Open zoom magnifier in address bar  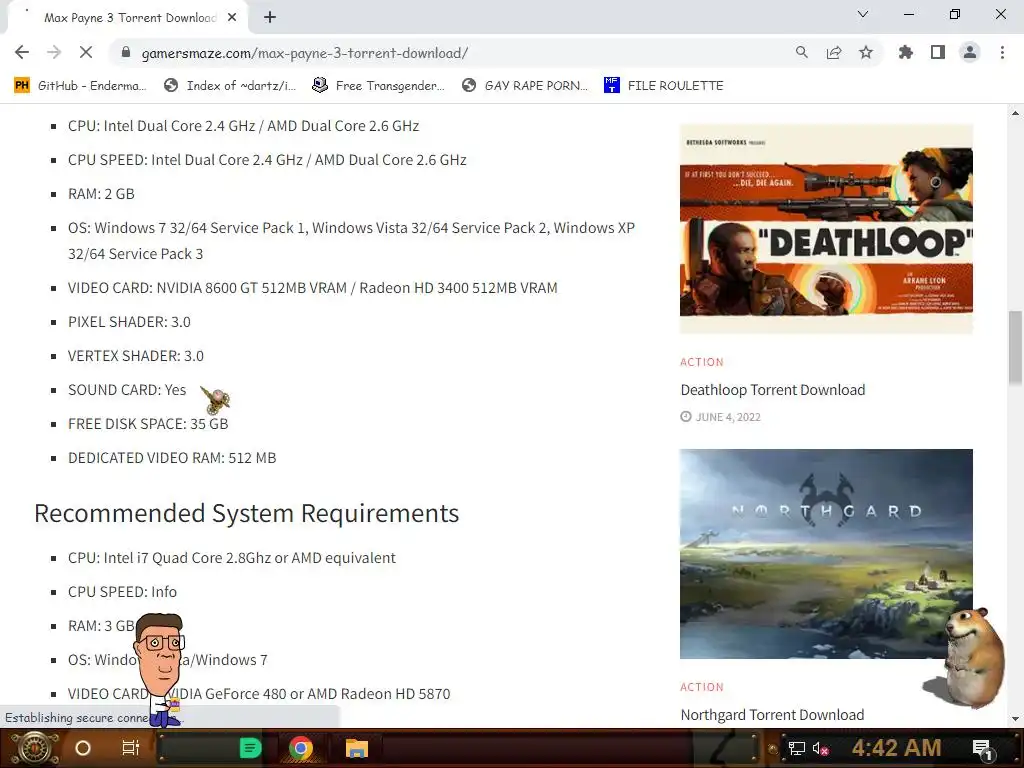[801, 53]
